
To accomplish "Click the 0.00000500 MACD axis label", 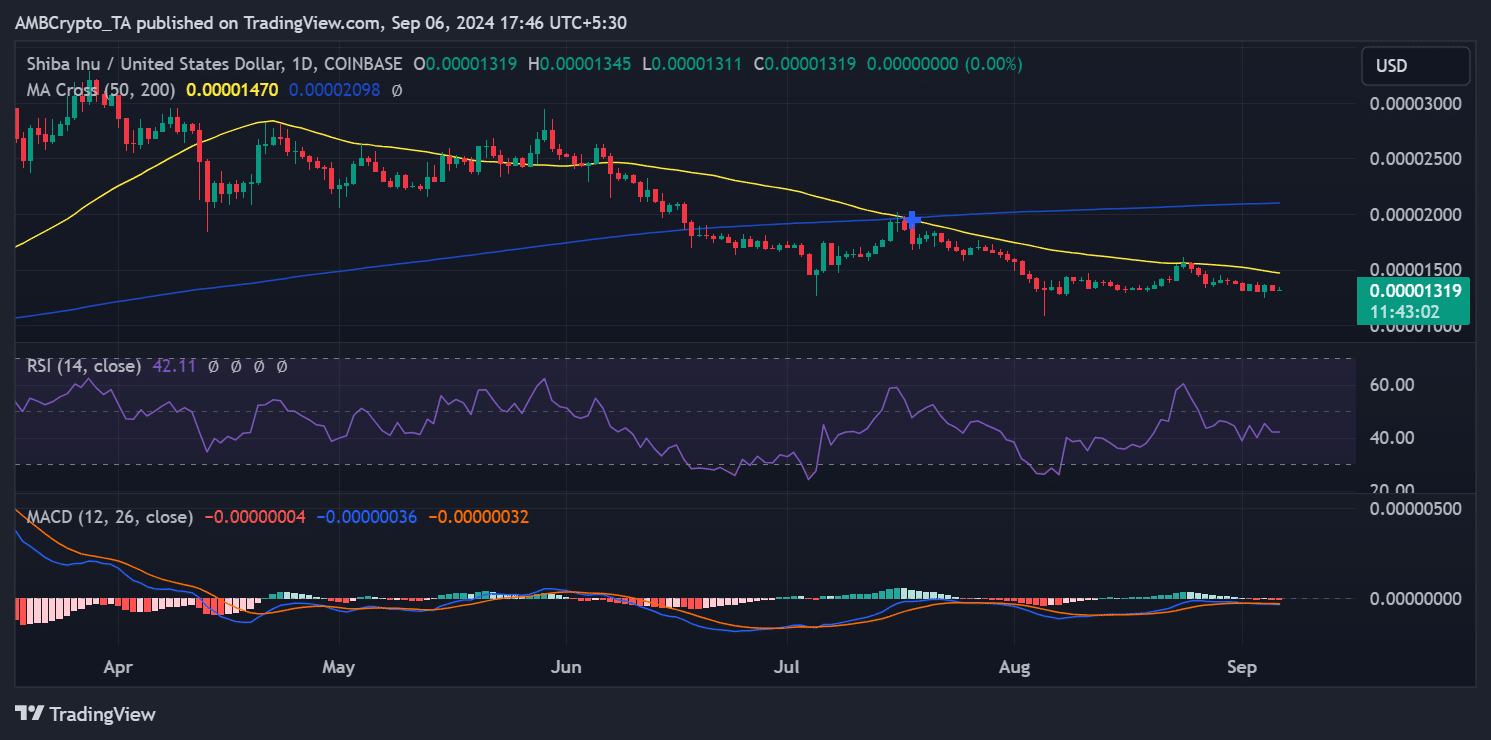I will pos(1416,507).
